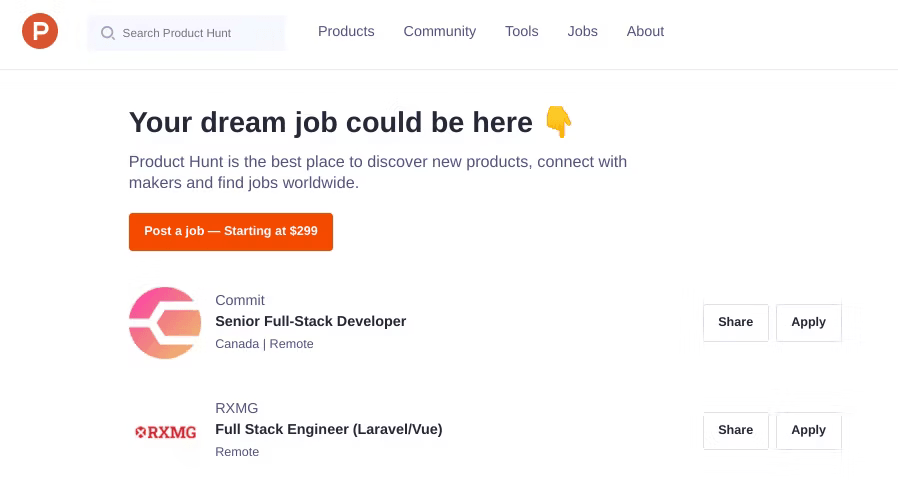Share the Full Stack Engineer job
The width and height of the screenshot is (898, 481).
tap(735, 430)
